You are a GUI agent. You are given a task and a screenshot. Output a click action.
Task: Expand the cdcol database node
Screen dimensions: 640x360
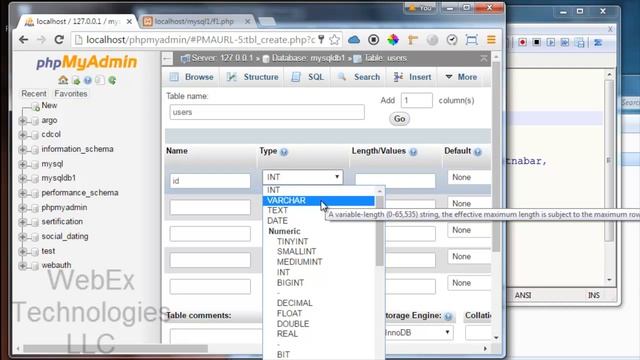(x=23, y=135)
